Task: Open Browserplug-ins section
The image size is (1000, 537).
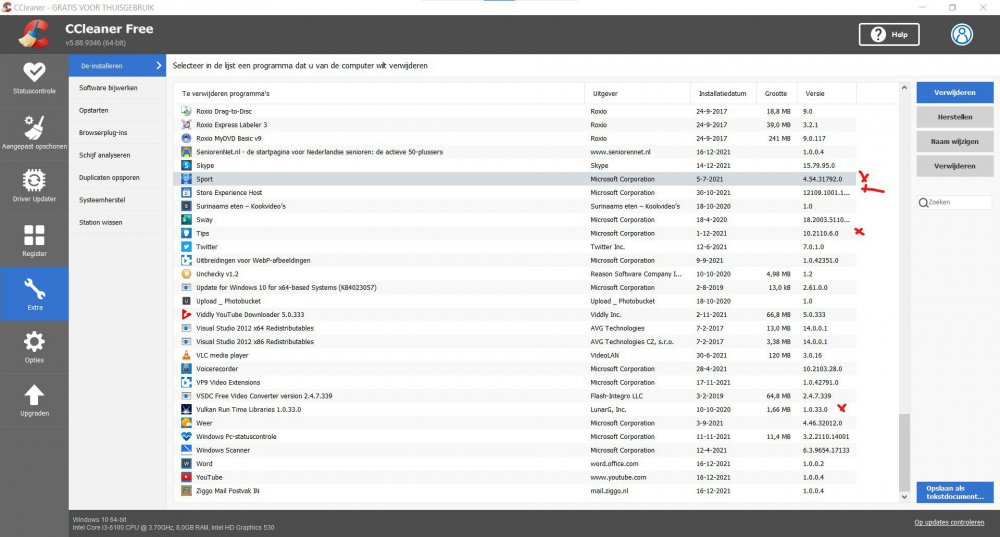Action: coord(117,133)
